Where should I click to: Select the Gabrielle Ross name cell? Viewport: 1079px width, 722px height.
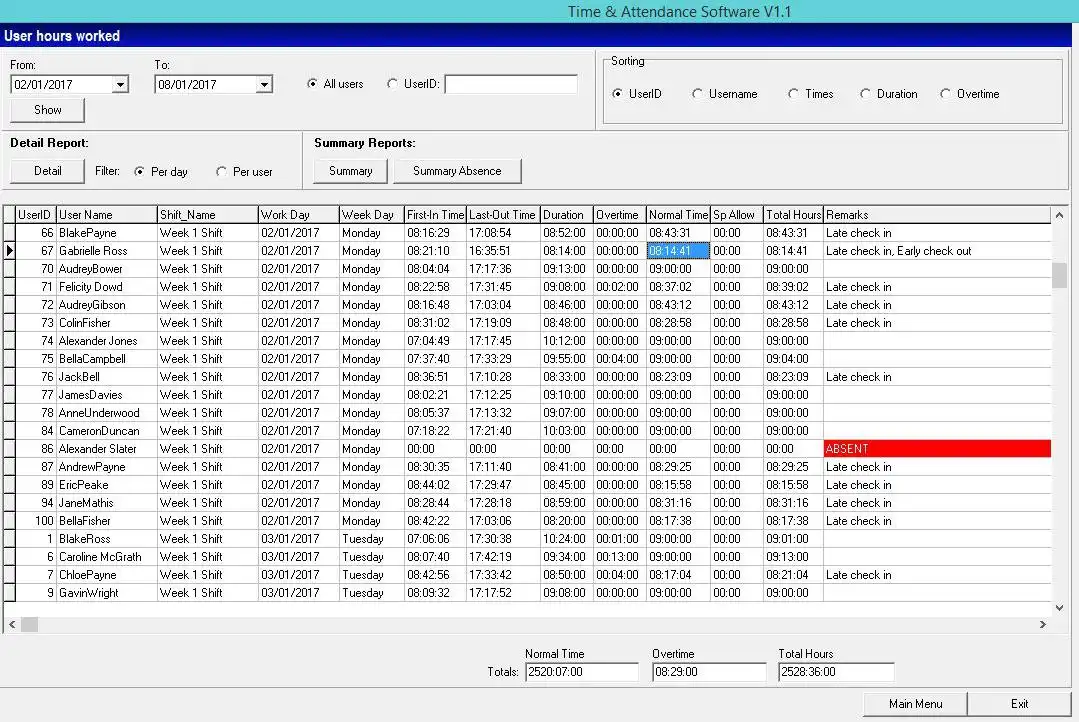point(107,251)
